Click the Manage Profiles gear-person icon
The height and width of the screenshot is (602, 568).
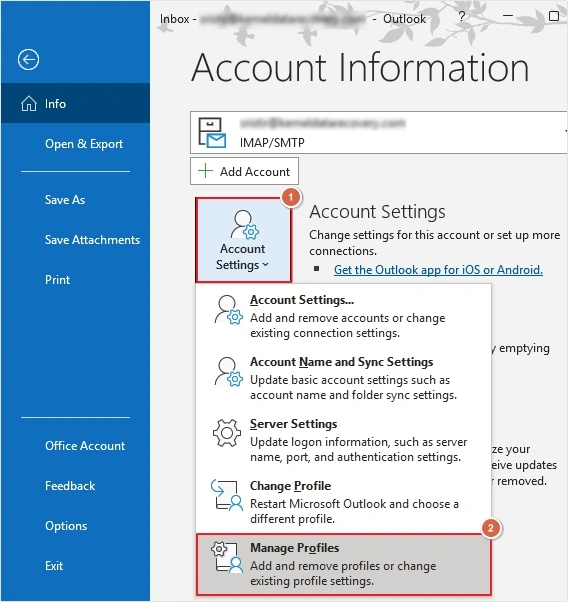[x=227, y=557]
